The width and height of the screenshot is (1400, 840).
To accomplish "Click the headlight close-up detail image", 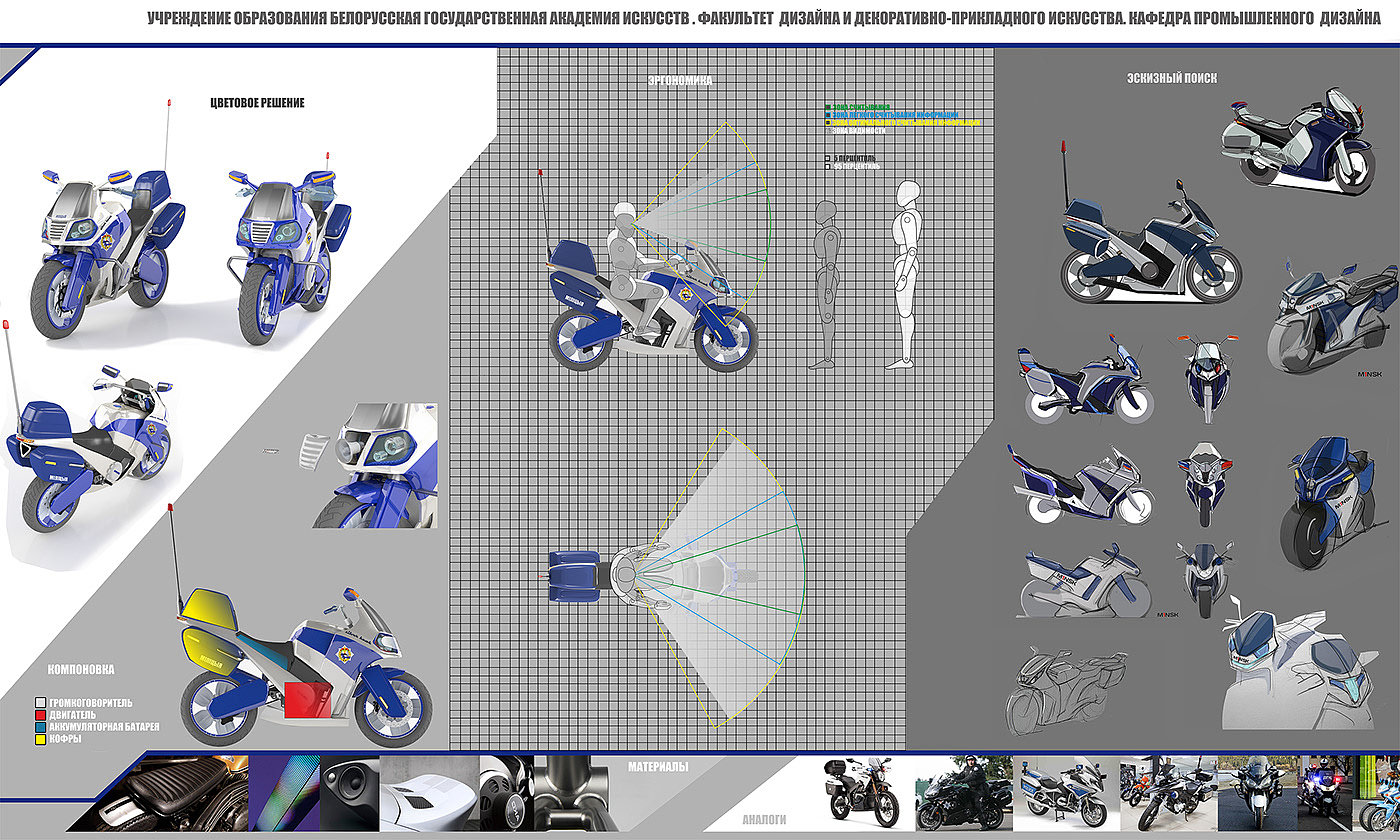I will 375,465.
